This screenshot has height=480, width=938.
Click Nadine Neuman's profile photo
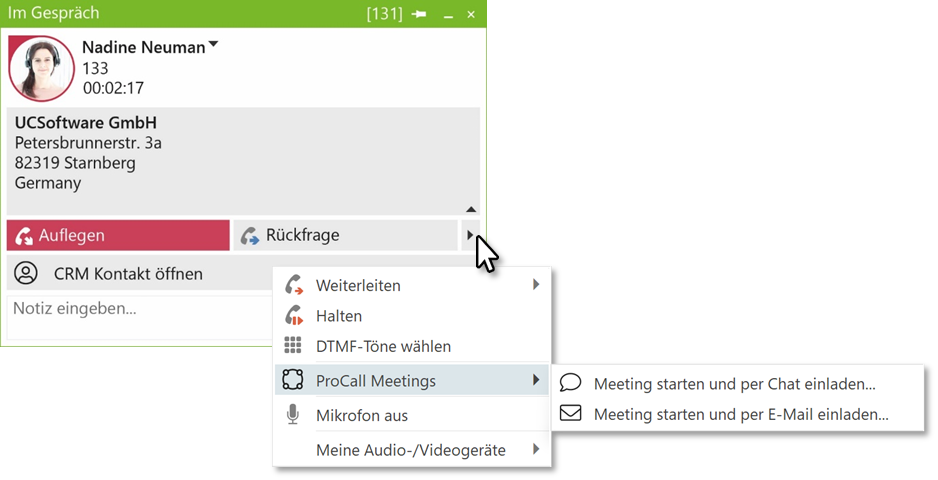[41, 68]
